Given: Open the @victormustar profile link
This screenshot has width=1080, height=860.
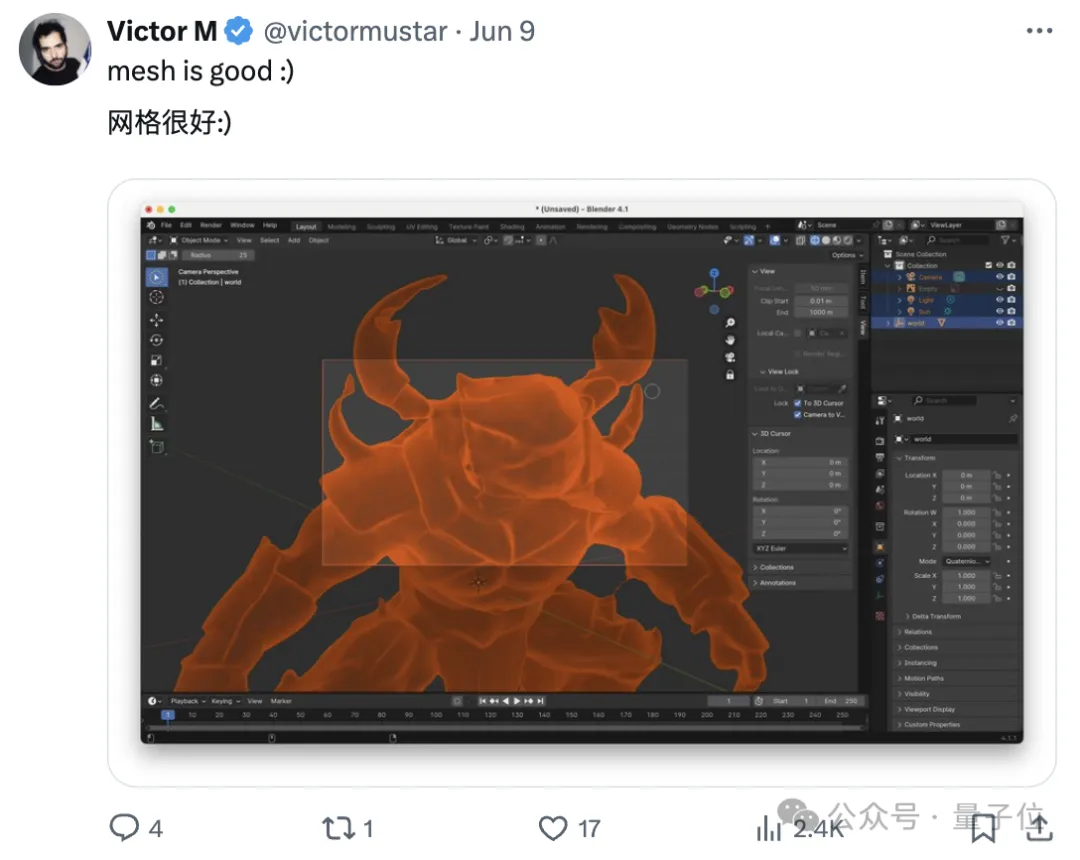Looking at the screenshot, I should (x=355, y=32).
